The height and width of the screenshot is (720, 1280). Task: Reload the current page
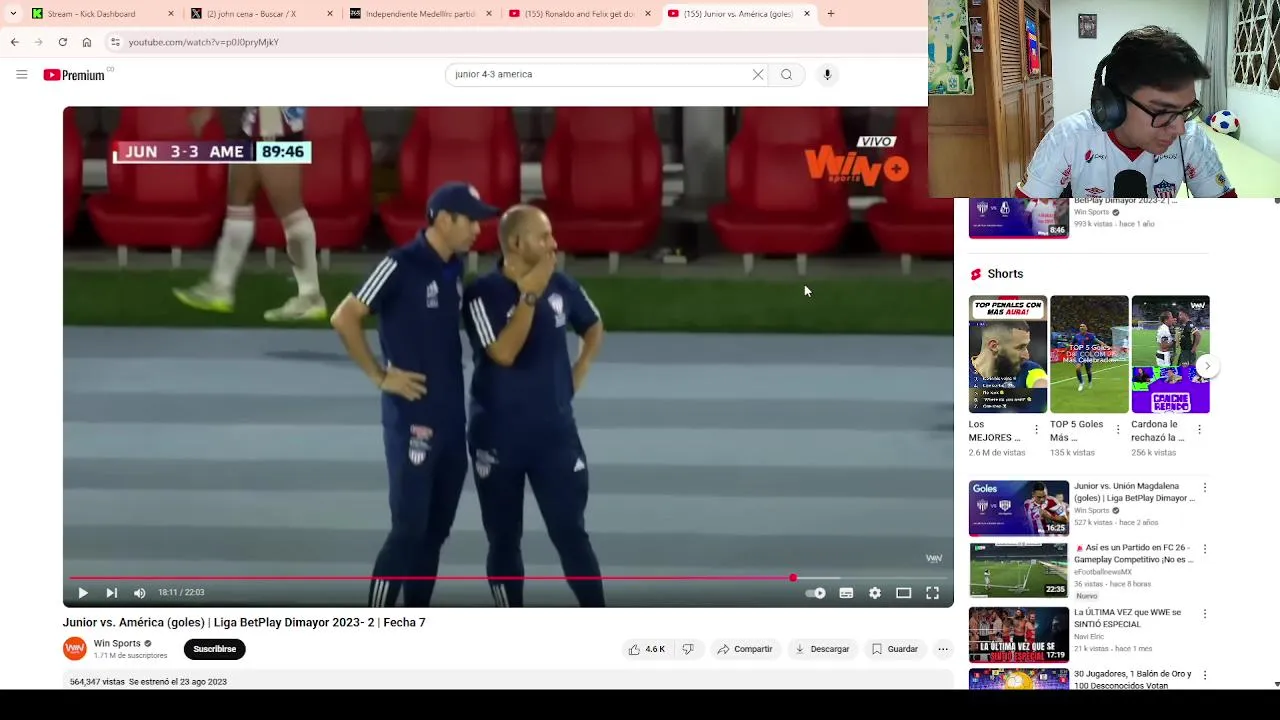pyautogui.click(x=62, y=42)
